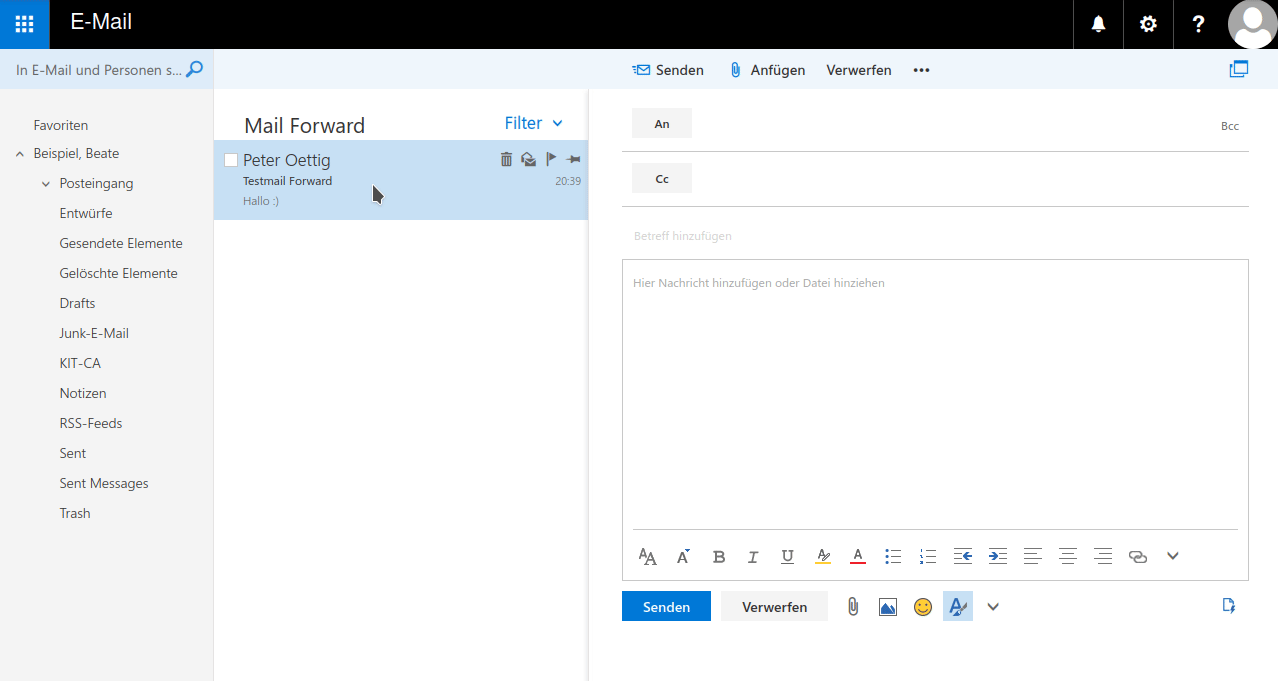Attach file with bottom paperclip icon
1278x681 pixels.
click(x=853, y=606)
